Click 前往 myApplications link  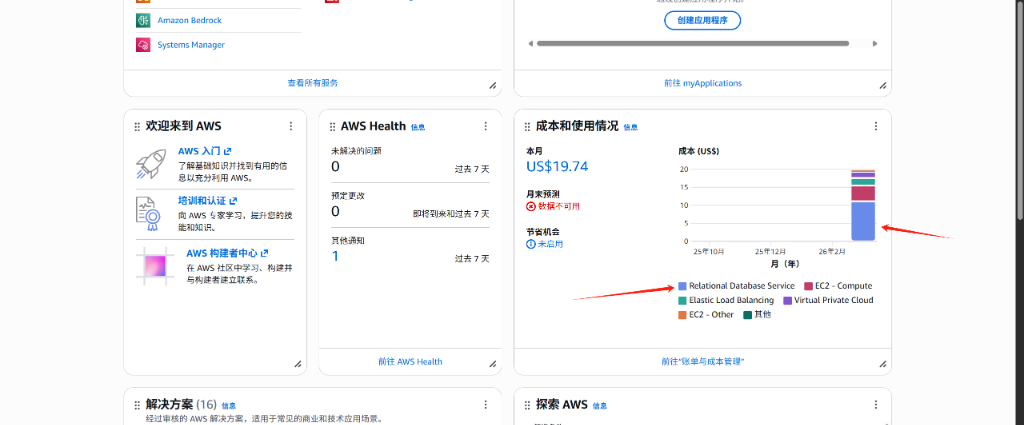(x=703, y=83)
